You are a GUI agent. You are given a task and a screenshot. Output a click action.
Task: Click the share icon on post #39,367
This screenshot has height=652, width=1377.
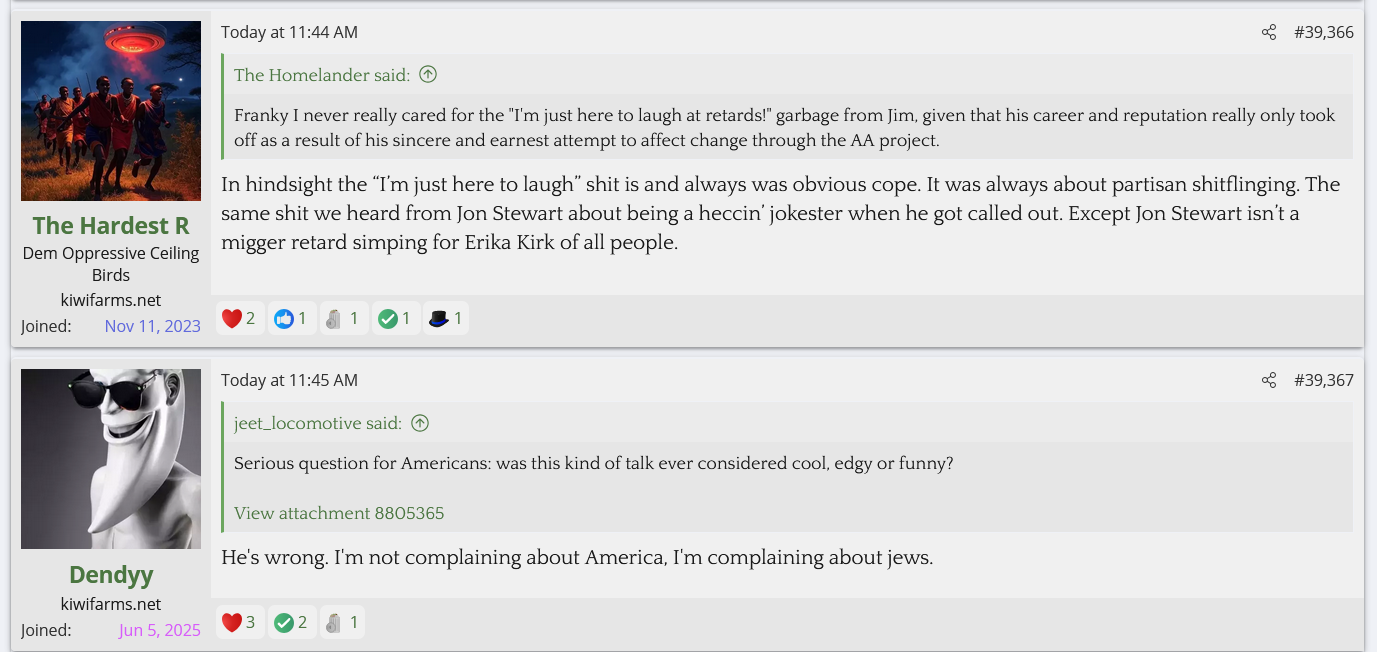point(1269,380)
